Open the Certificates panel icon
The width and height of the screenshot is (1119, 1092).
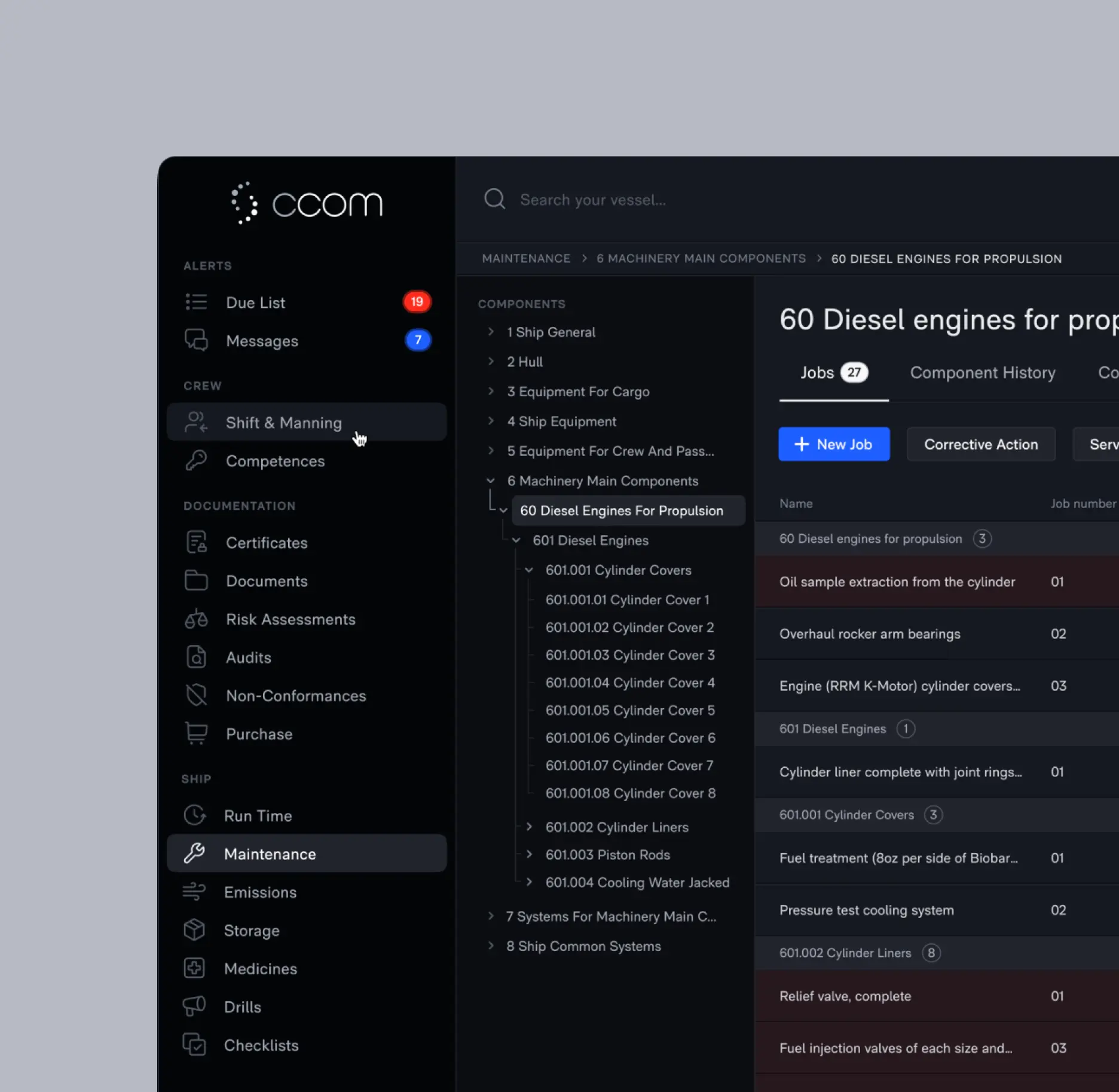click(196, 542)
